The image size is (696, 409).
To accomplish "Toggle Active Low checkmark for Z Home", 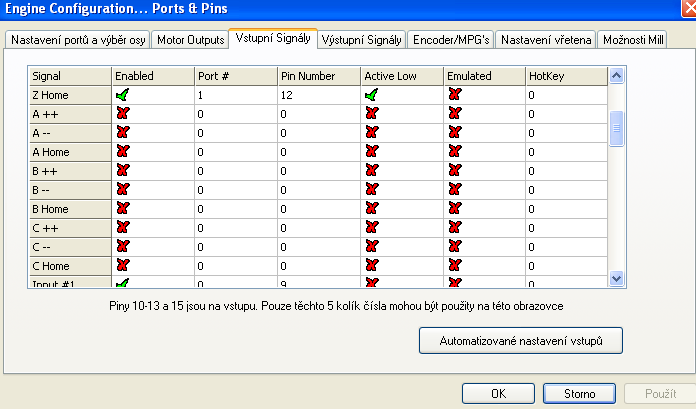I will click(x=373, y=94).
